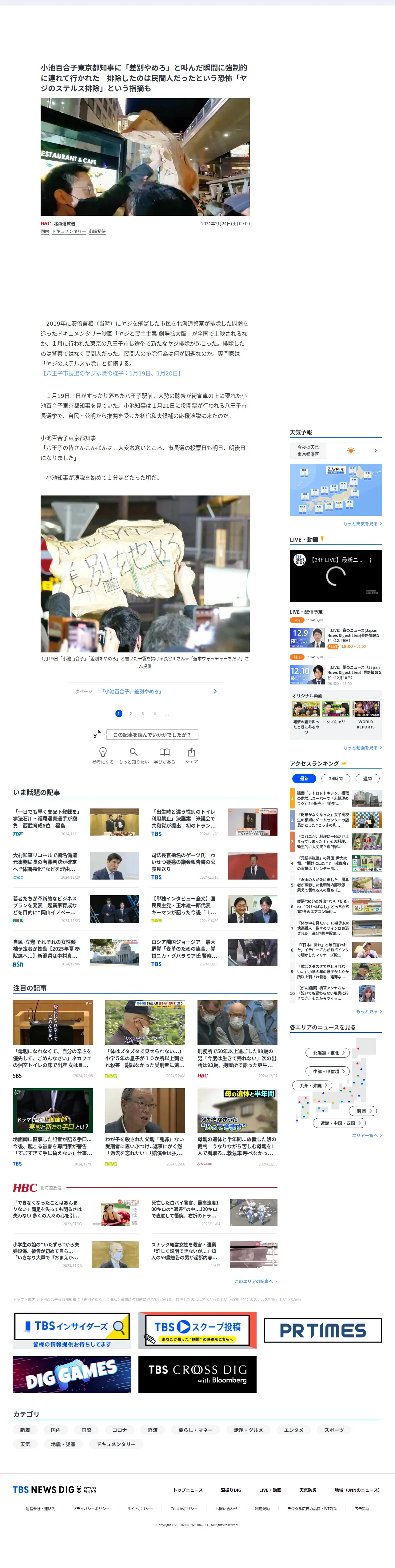Click the 利用規約 footer link
The width and height of the screenshot is (395, 1568).
click(262, 1508)
